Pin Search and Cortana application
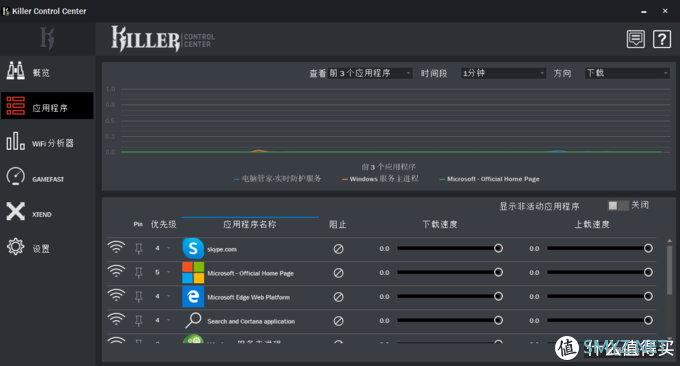Image resolution: width=680 pixels, height=366 pixels. click(x=139, y=321)
